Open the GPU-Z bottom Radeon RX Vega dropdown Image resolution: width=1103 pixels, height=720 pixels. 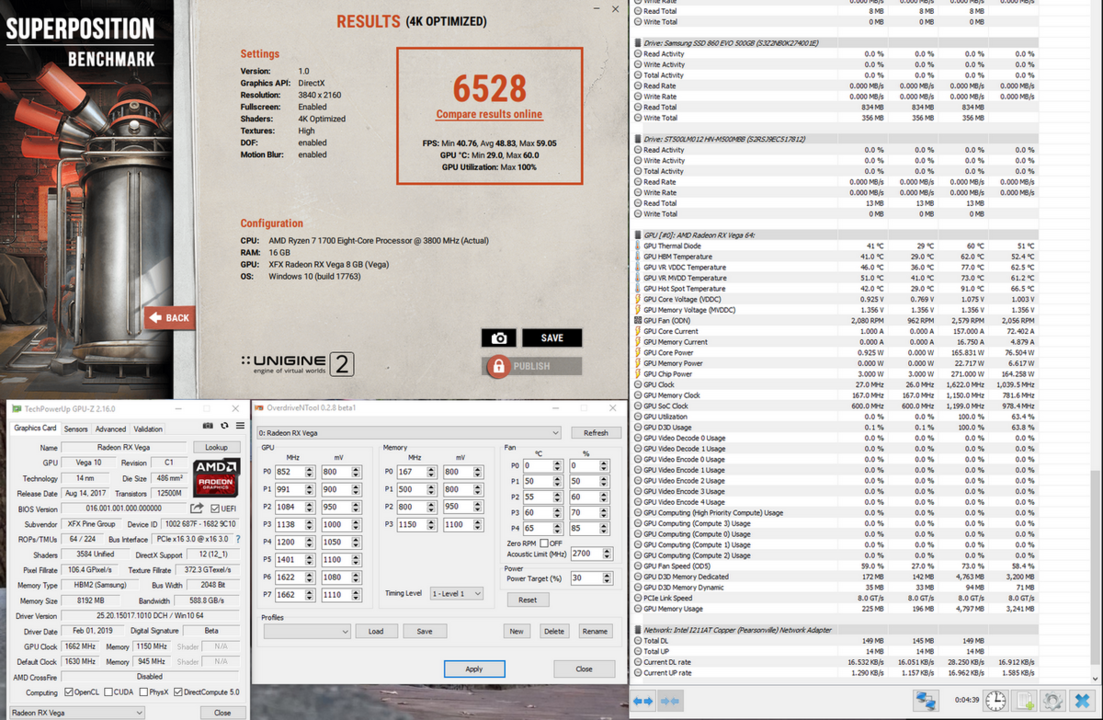coord(77,712)
